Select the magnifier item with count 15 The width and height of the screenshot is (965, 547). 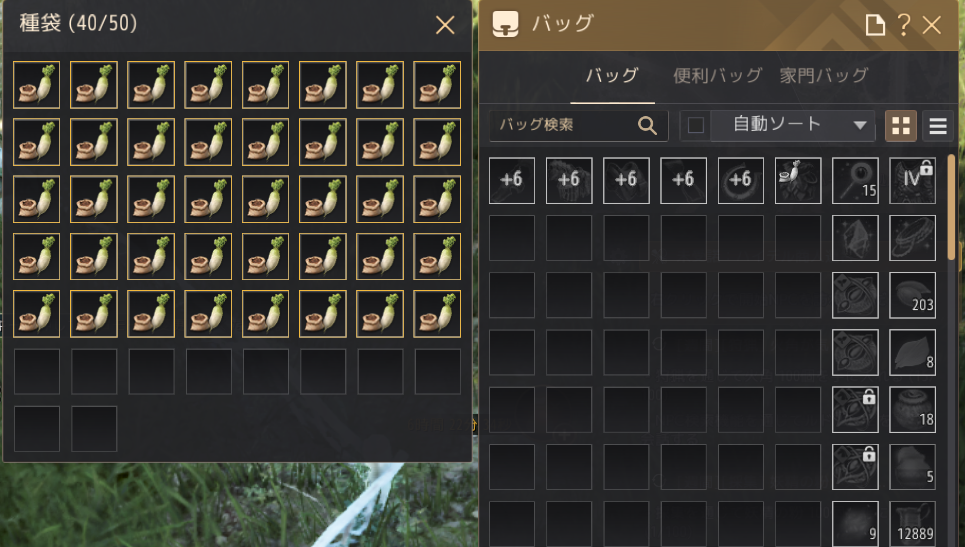855,180
